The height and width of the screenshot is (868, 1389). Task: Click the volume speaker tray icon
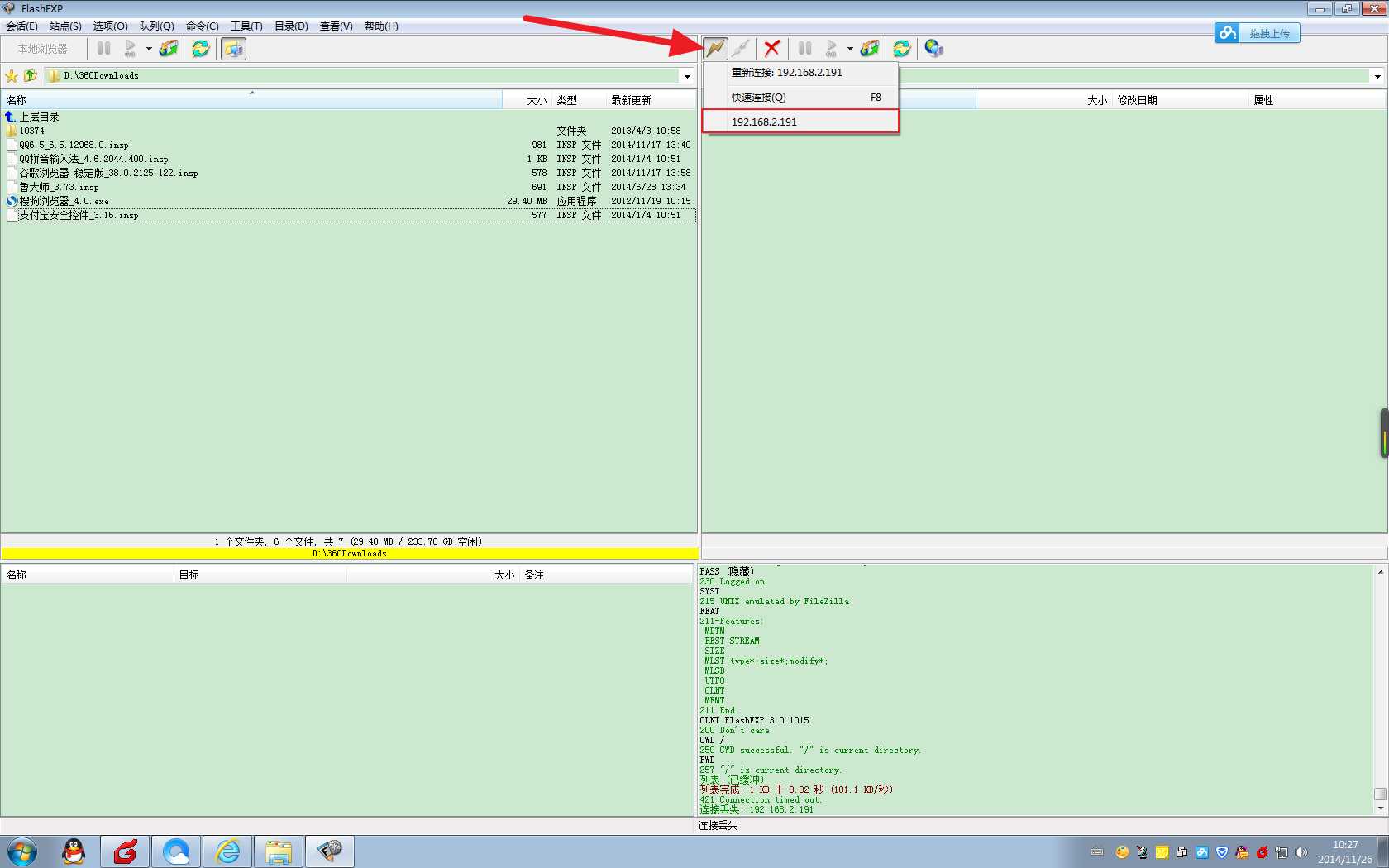click(1301, 852)
